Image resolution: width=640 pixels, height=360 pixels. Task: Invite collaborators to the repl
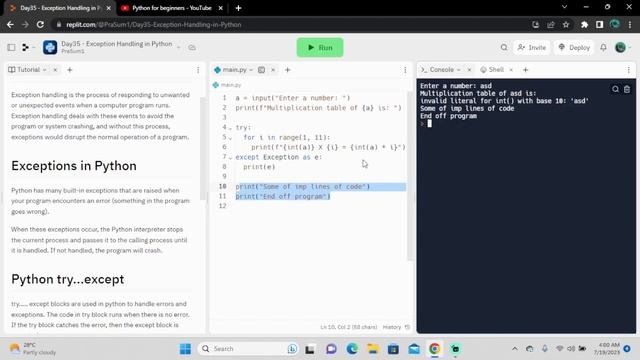coord(531,47)
